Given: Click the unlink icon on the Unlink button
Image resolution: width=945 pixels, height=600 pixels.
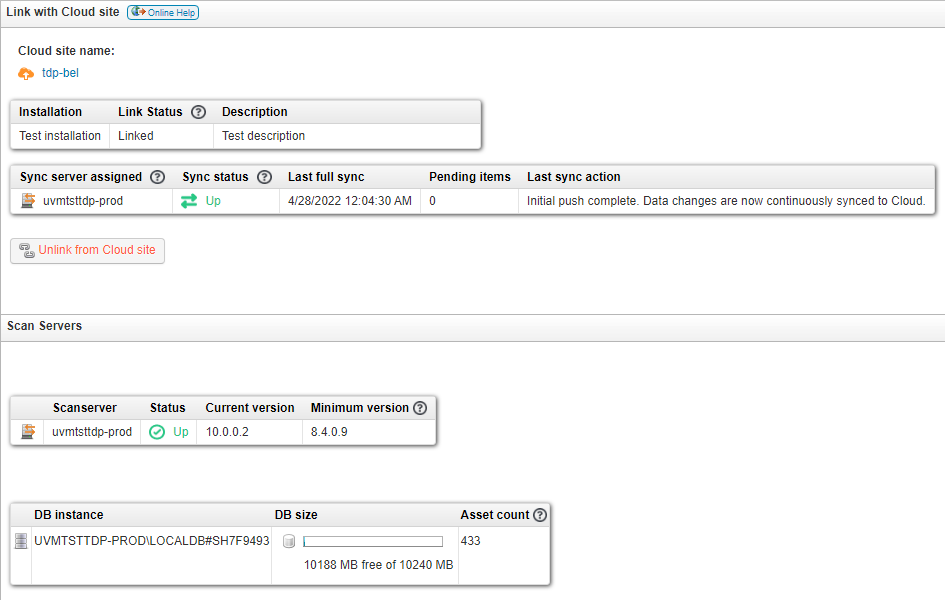Looking at the screenshot, I should [25, 251].
